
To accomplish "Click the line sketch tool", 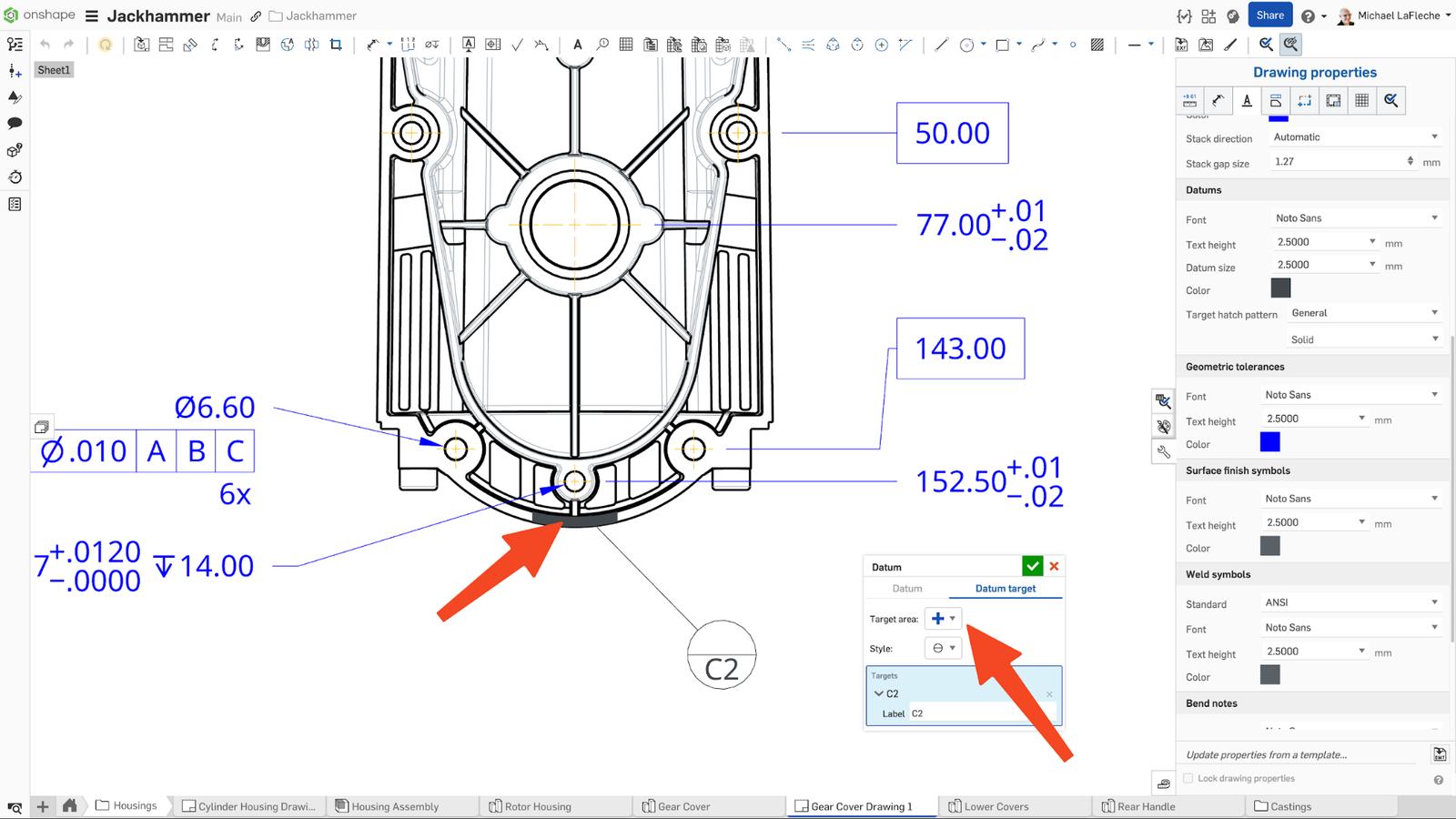I will 941,44.
